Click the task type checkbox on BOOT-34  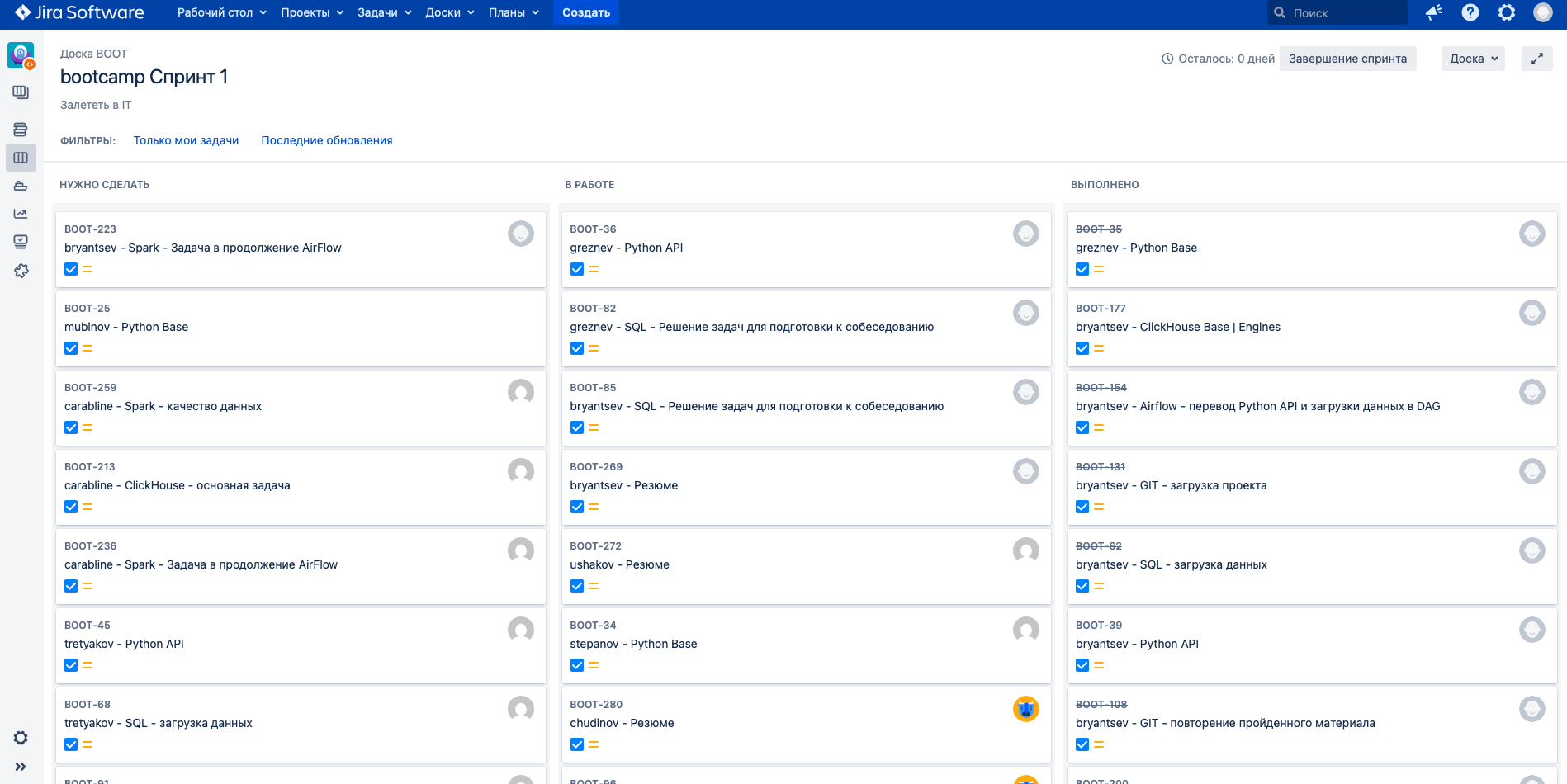(x=577, y=665)
